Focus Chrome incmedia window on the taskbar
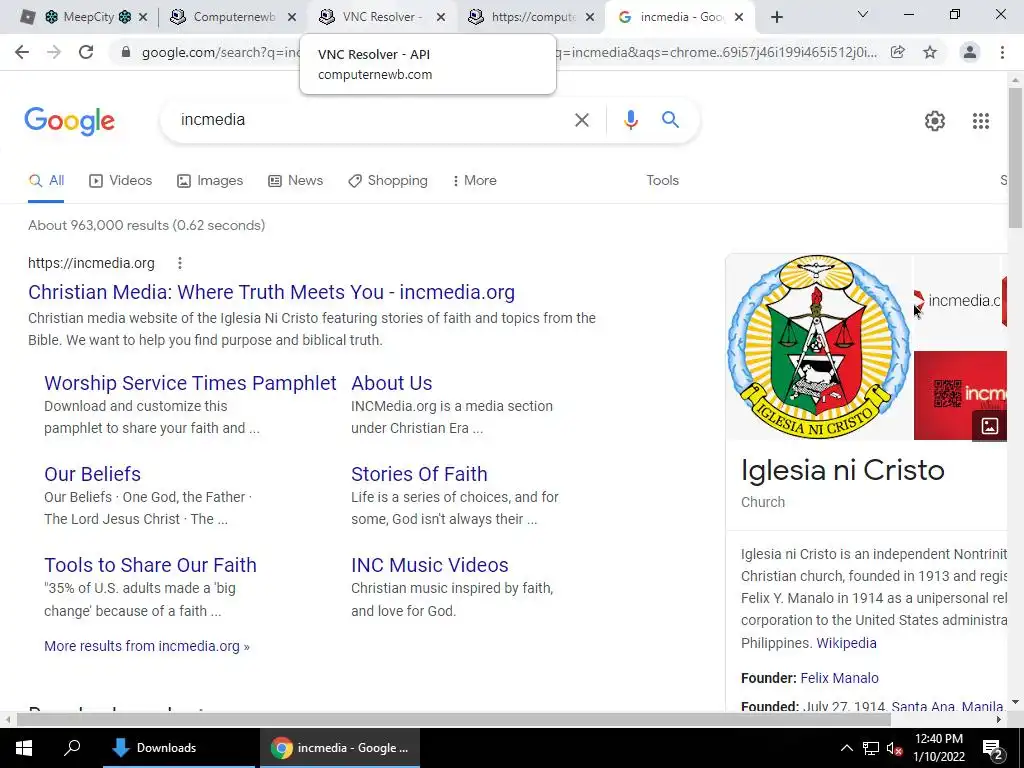 (340, 748)
